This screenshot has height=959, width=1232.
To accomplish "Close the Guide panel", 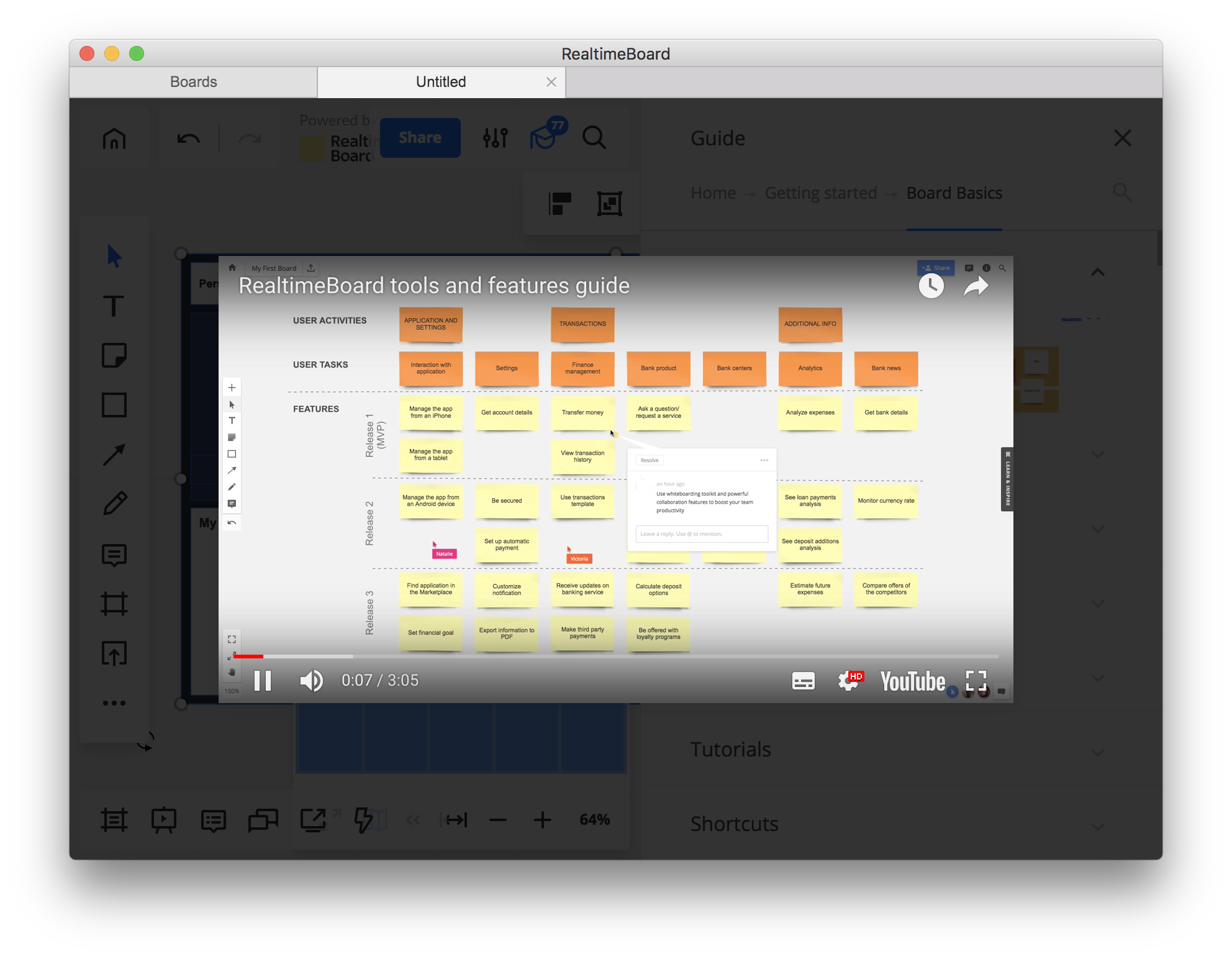I will 1123,138.
